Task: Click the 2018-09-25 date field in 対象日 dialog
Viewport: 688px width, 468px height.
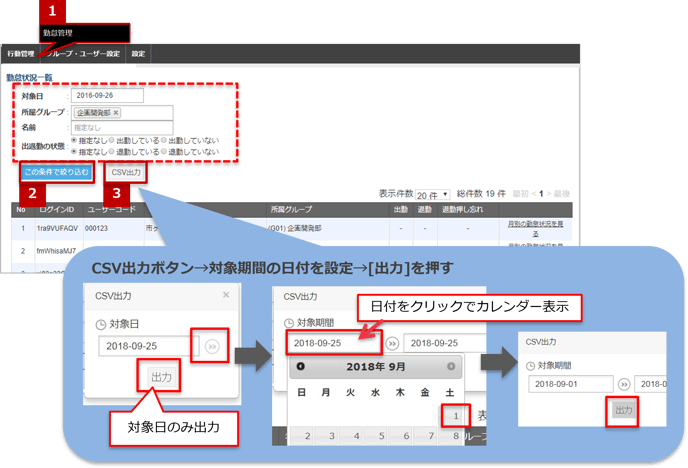Action: (x=149, y=346)
